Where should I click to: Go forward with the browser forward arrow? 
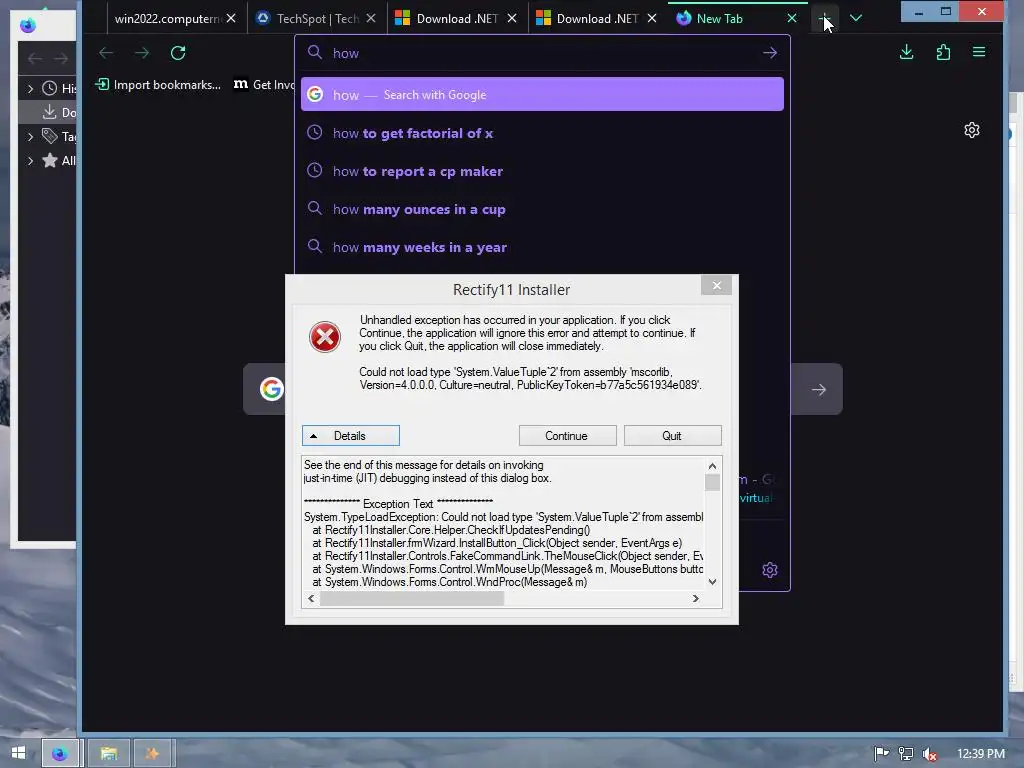(x=142, y=53)
